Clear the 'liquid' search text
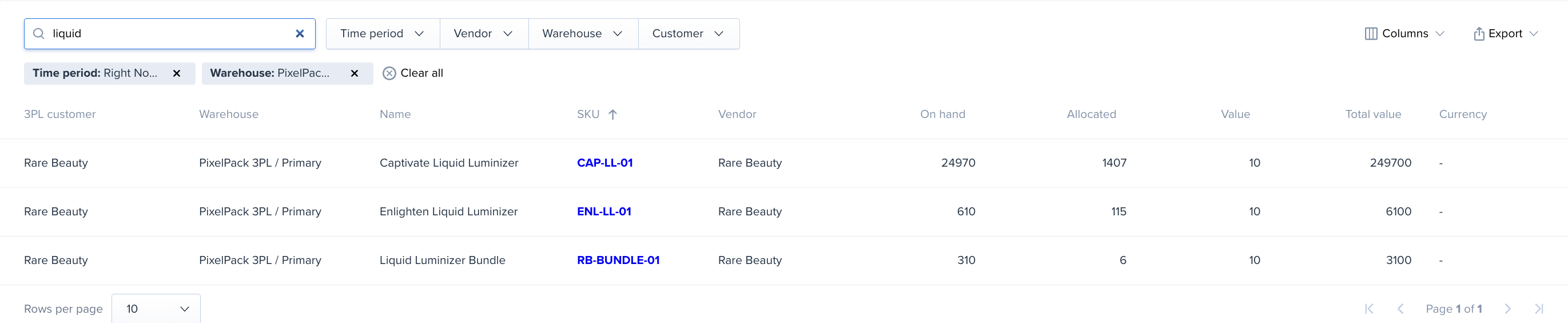This screenshot has width=1568, height=323. [x=300, y=34]
